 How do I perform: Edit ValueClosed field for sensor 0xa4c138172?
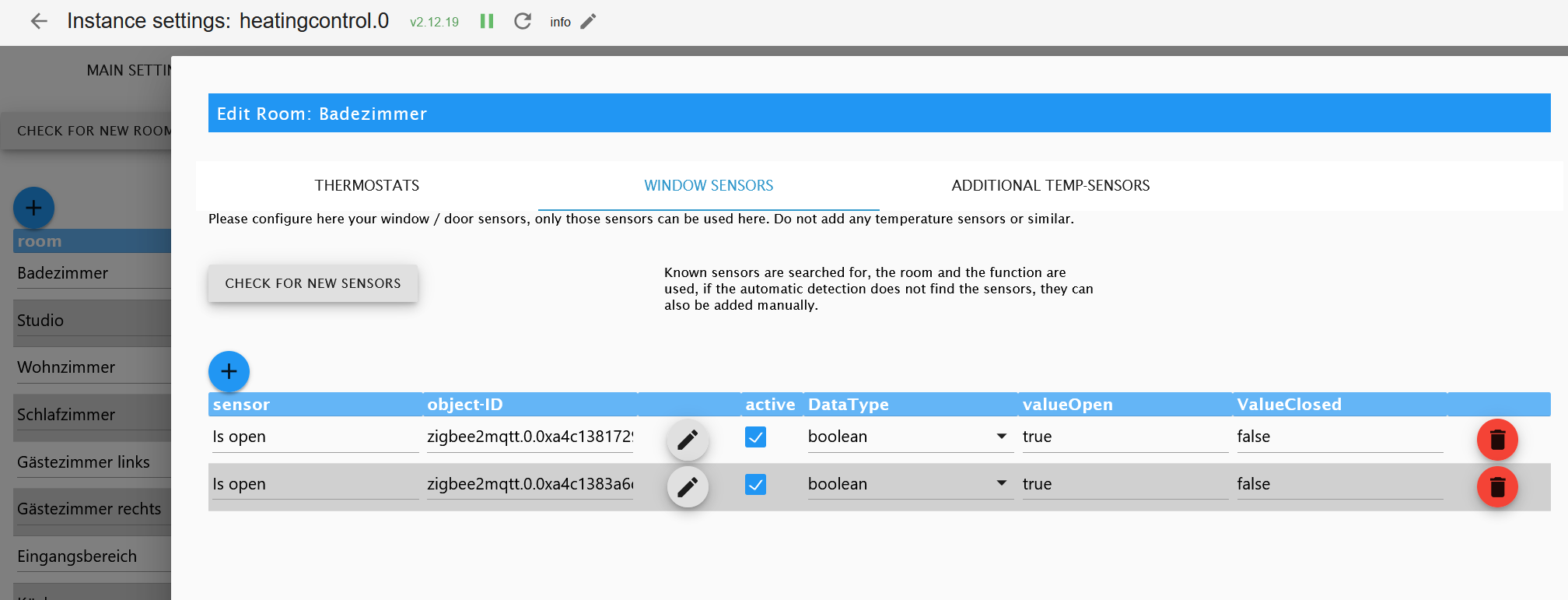coord(1340,437)
